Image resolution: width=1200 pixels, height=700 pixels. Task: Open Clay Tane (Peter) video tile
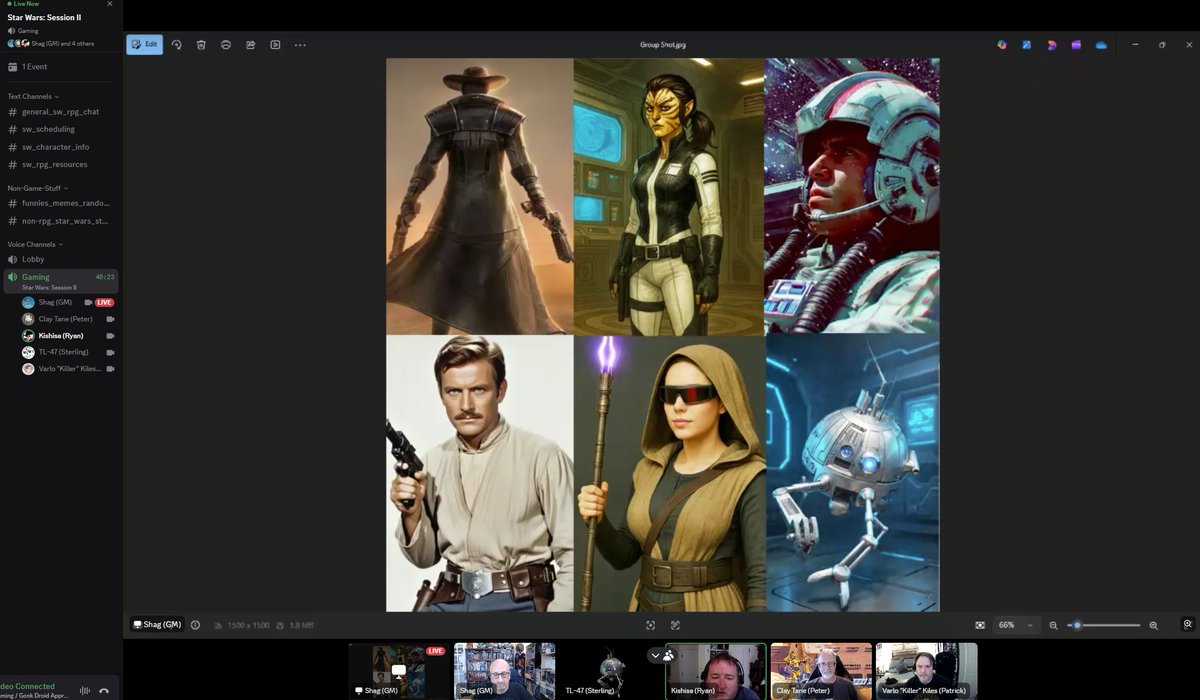(821, 671)
